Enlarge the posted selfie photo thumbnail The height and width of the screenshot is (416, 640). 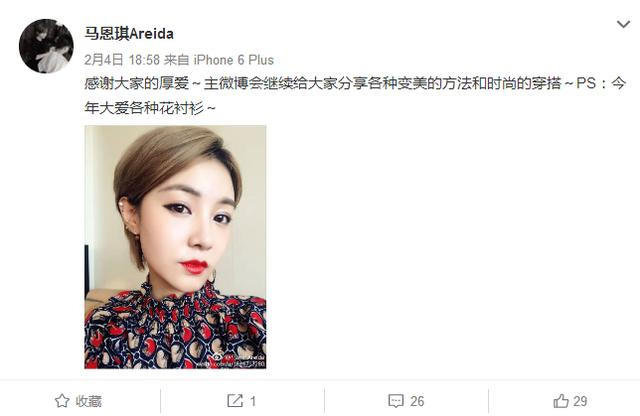point(175,247)
